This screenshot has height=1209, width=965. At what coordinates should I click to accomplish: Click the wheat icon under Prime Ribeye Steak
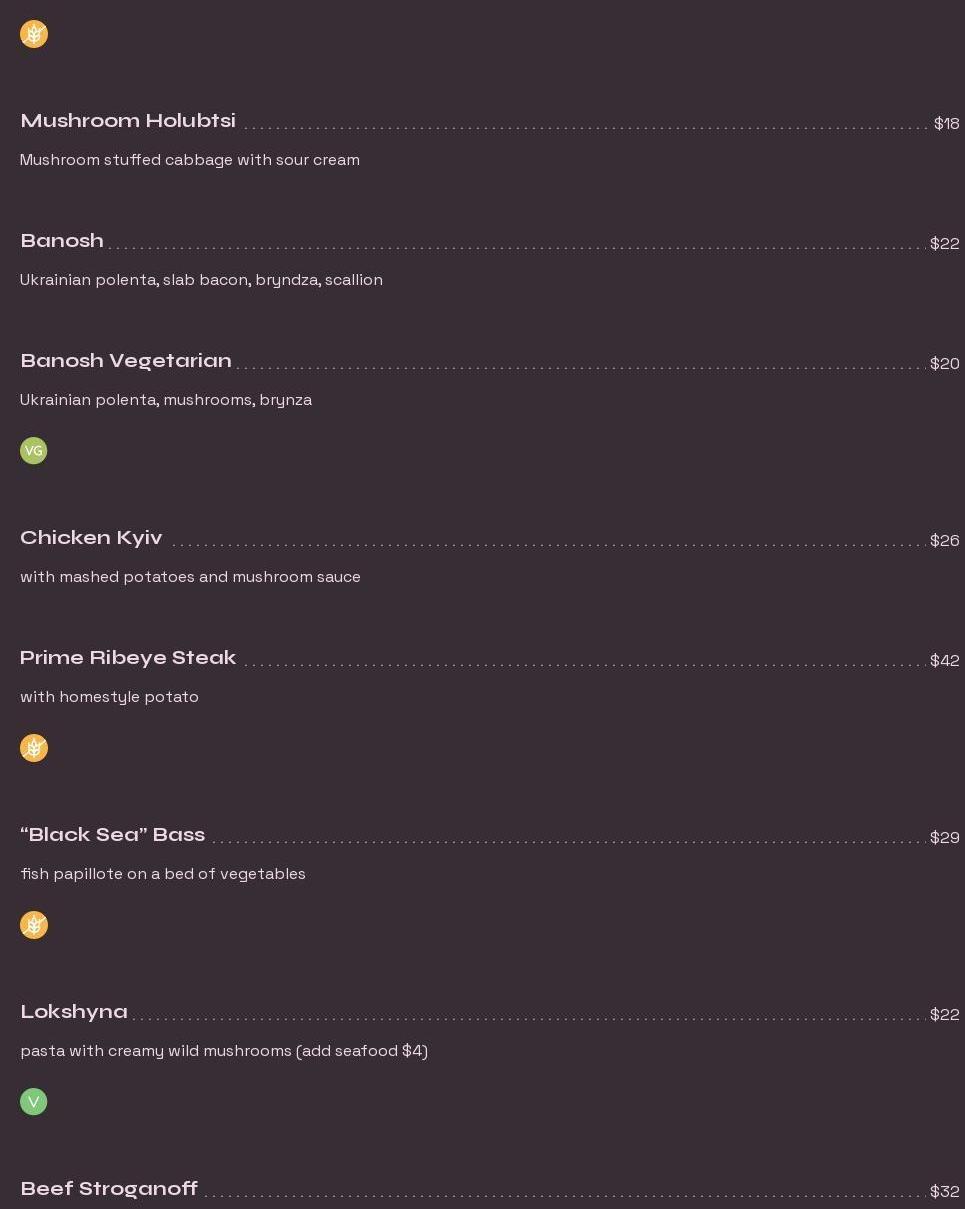[34, 748]
